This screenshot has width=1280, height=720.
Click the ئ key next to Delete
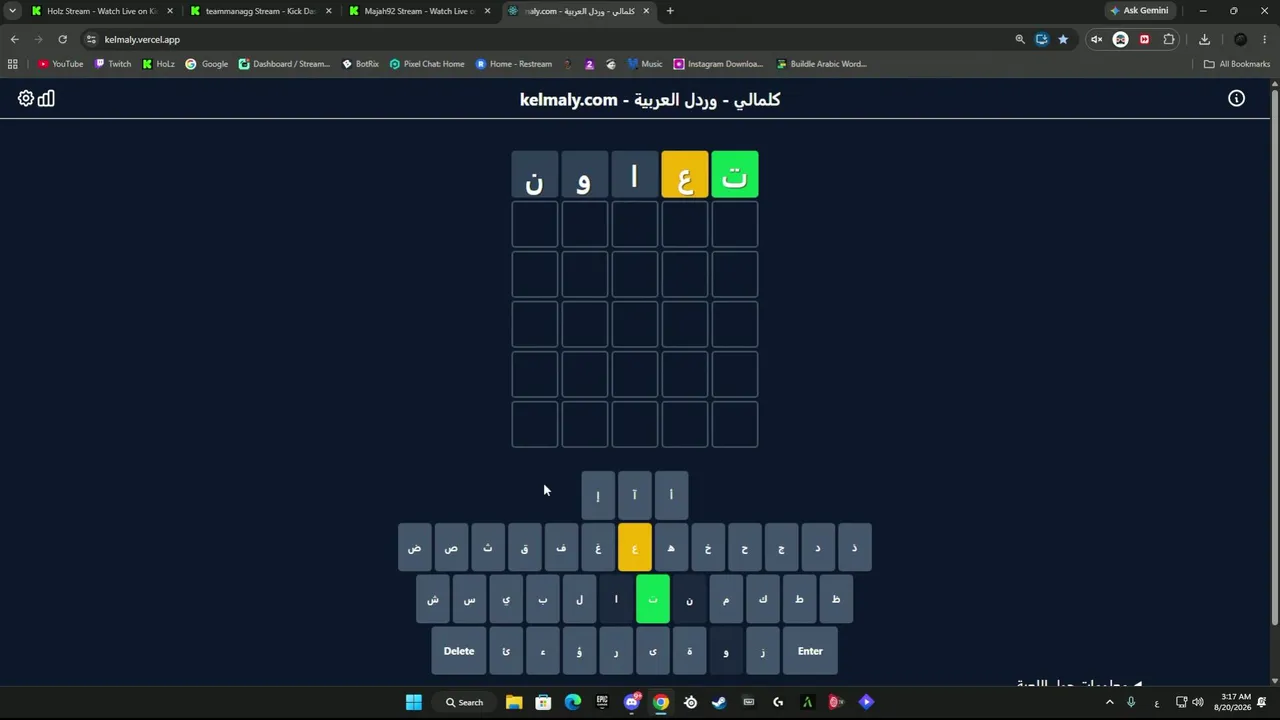[506, 651]
